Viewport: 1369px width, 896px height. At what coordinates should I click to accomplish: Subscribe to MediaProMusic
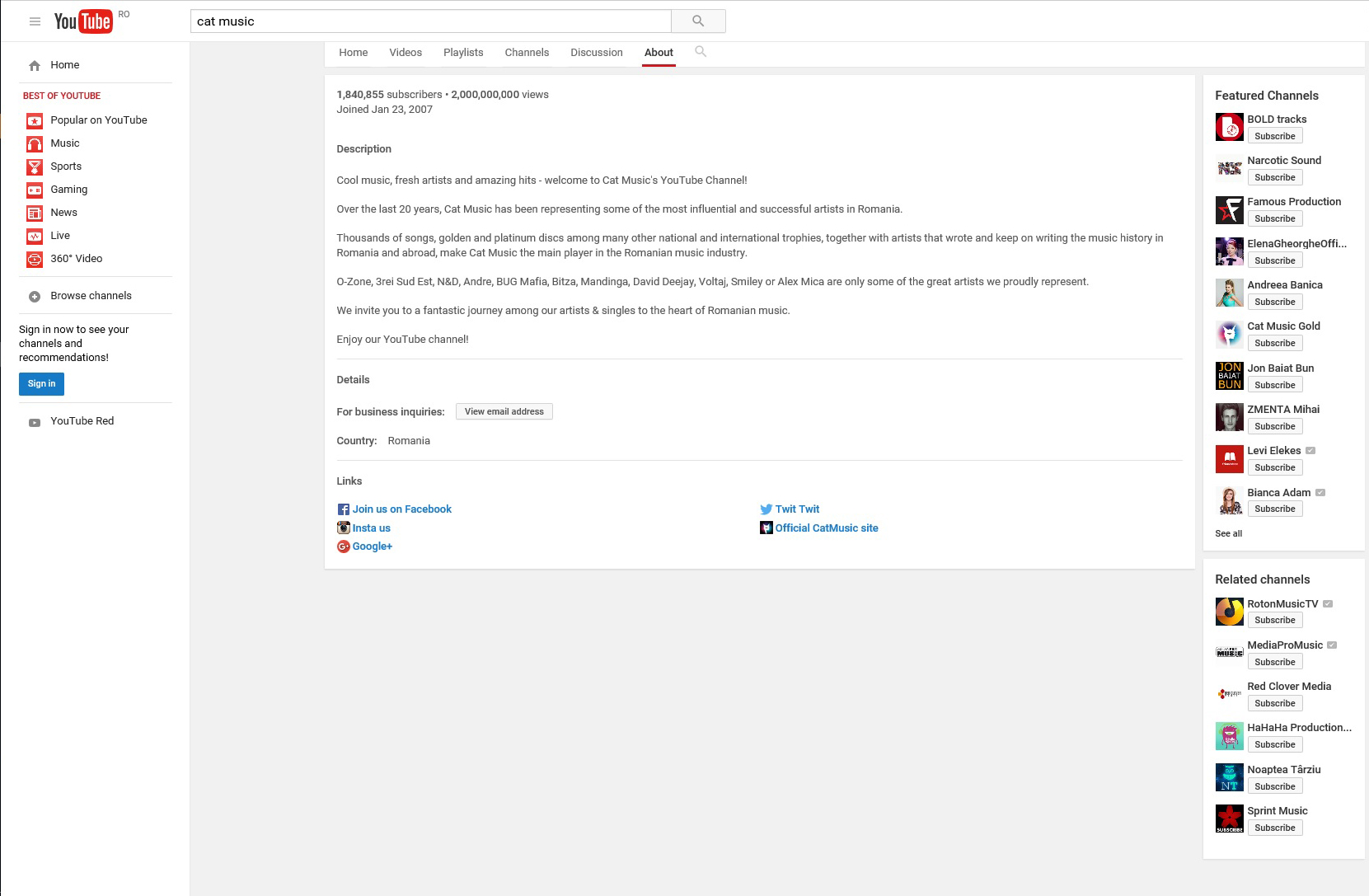[1275, 662]
